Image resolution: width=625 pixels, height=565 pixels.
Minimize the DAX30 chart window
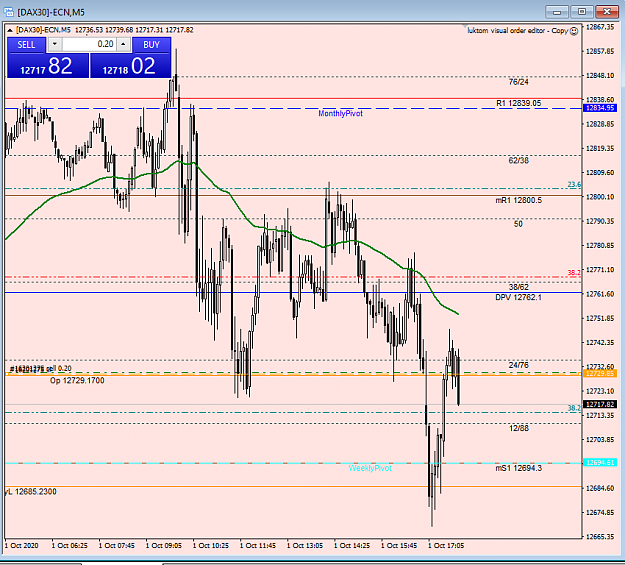(557, 12)
